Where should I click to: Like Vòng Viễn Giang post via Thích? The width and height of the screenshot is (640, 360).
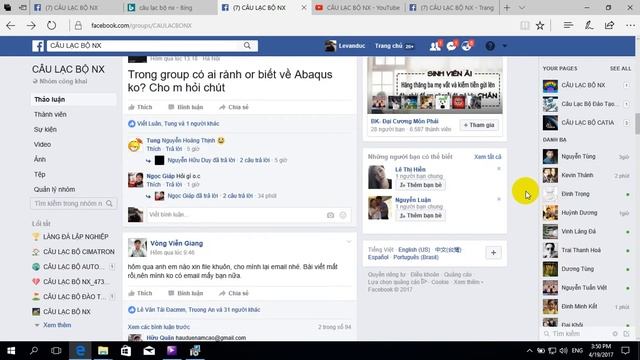(140, 293)
